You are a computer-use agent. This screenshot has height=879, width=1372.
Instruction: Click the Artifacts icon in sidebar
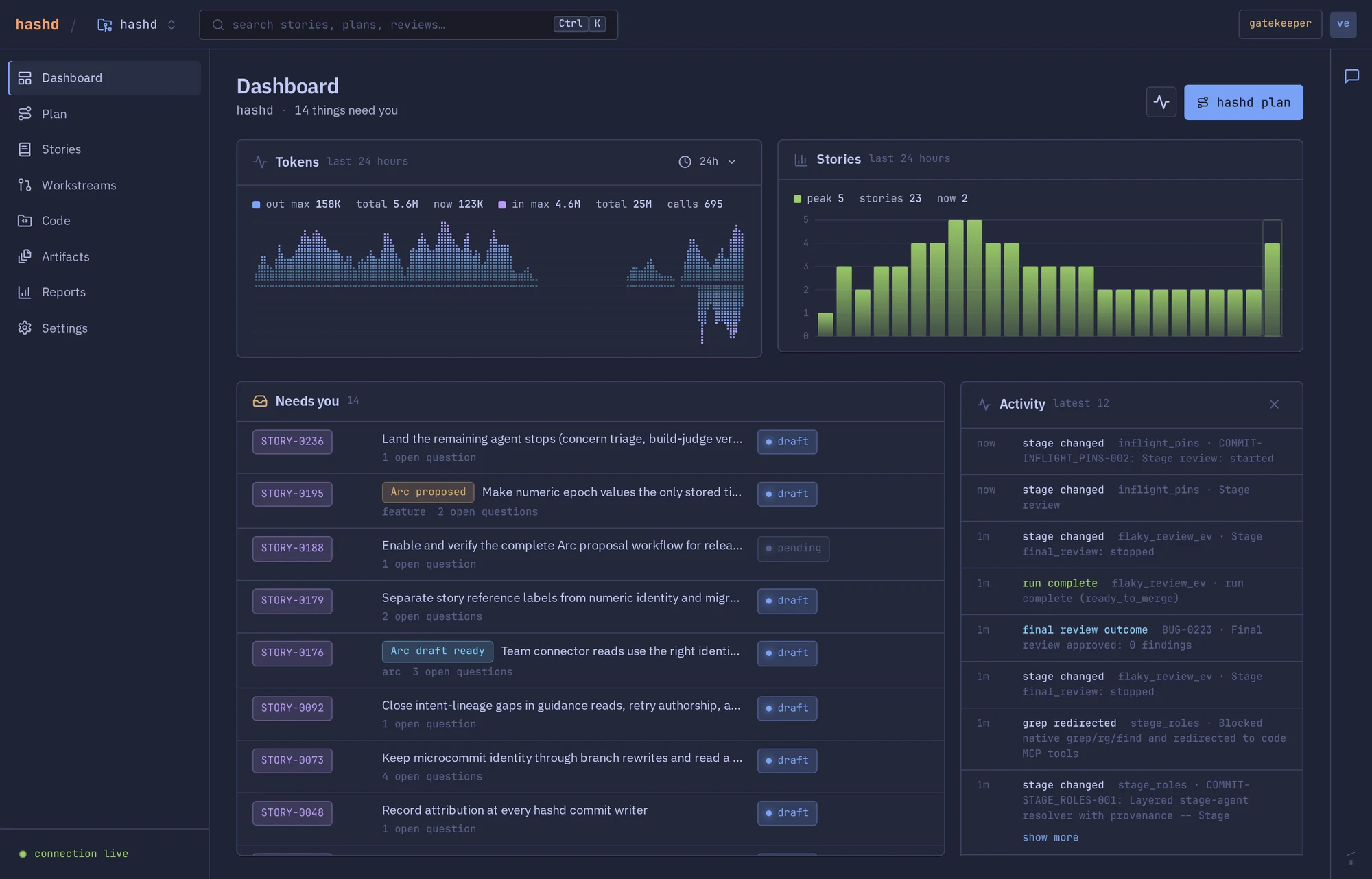[x=25, y=256]
